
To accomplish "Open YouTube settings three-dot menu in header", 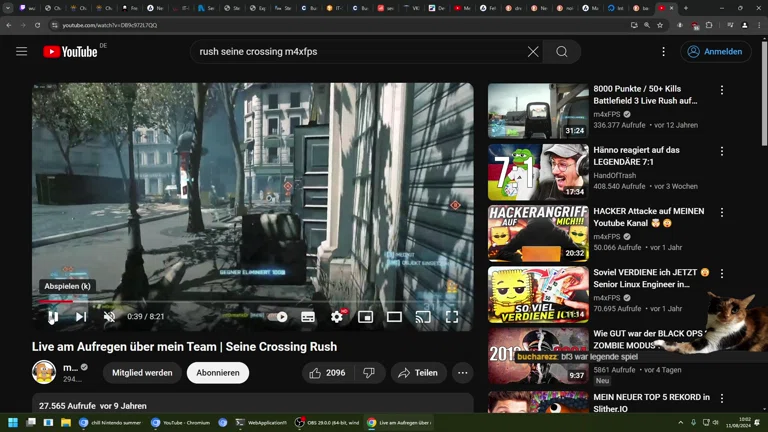I will point(663,51).
